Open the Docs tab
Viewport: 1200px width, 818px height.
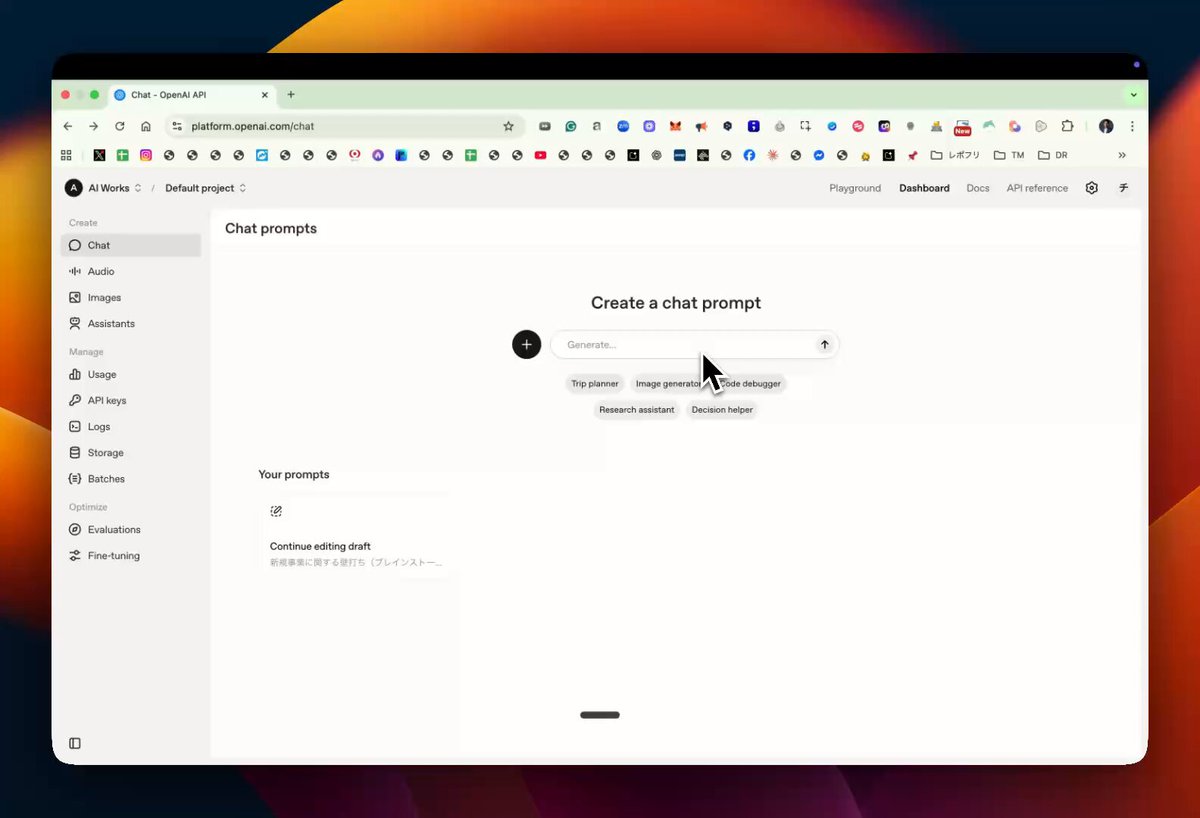978,188
